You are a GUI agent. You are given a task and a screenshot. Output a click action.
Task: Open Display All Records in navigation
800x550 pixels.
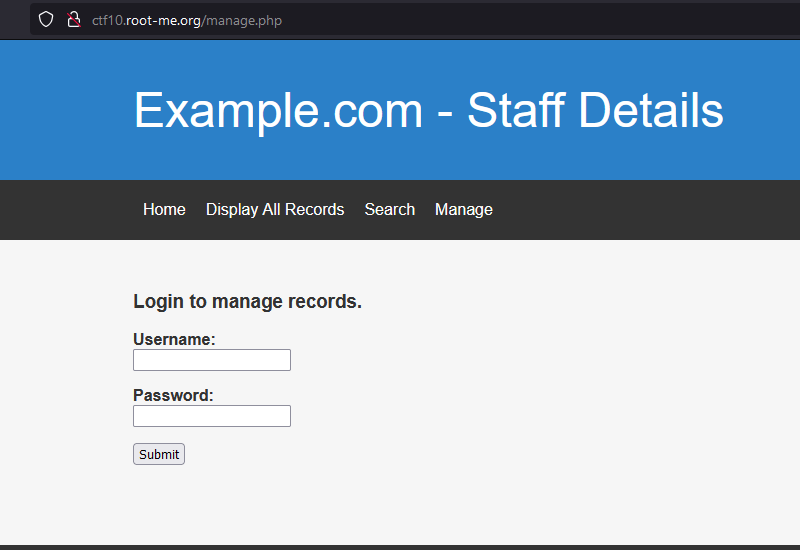[275, 209]
